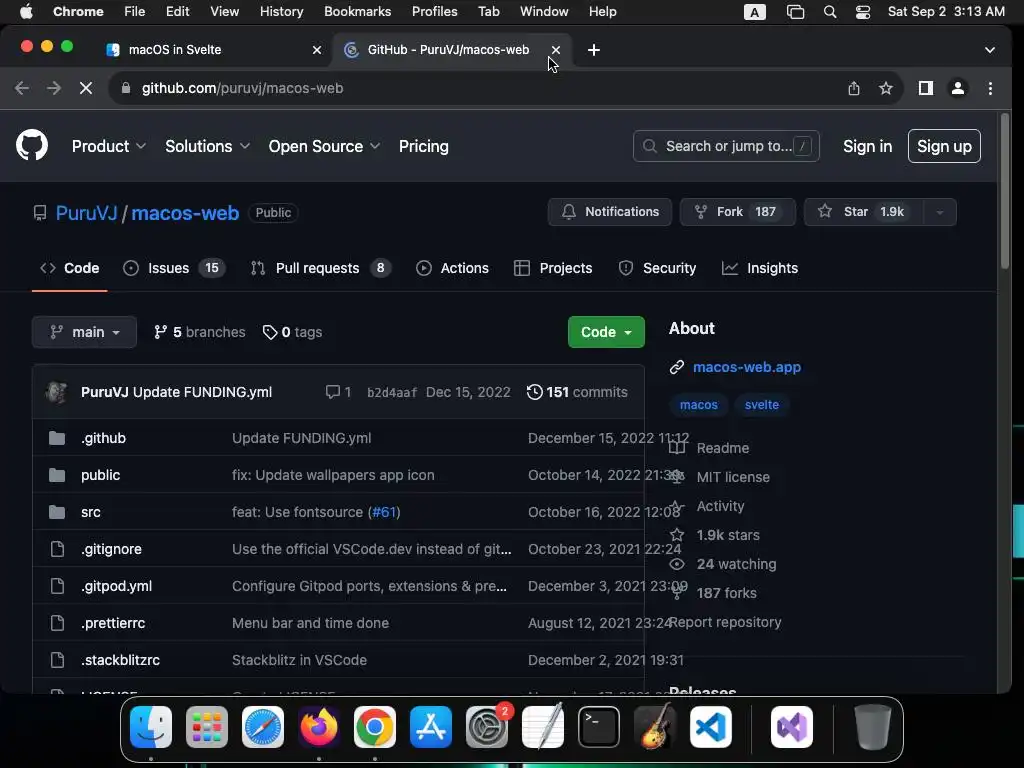This screenshot has height=768, width=1024.
Task: Click the svelte topic tag
Action: click(761, 405)
